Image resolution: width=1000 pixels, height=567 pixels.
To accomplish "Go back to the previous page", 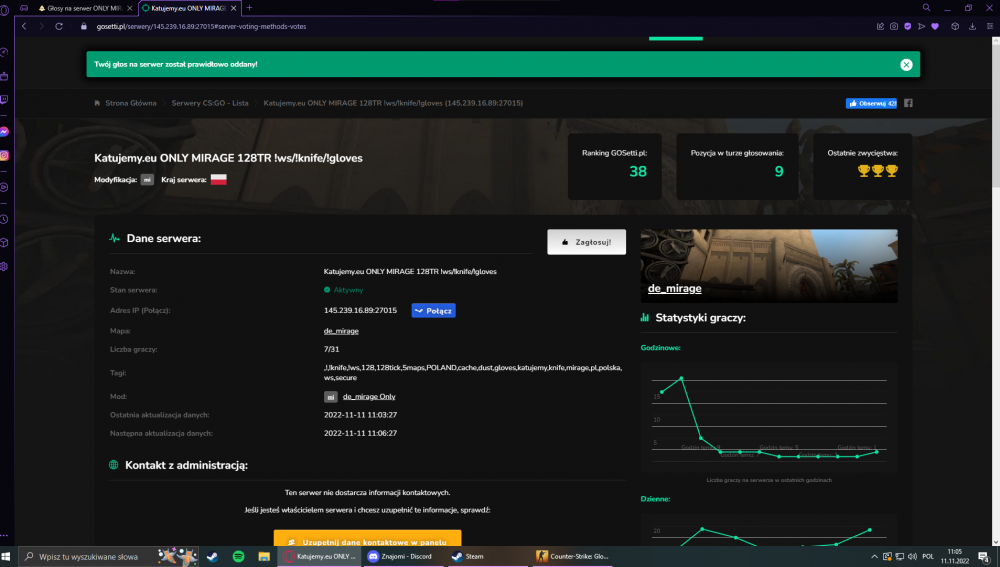I will [24, 26].
